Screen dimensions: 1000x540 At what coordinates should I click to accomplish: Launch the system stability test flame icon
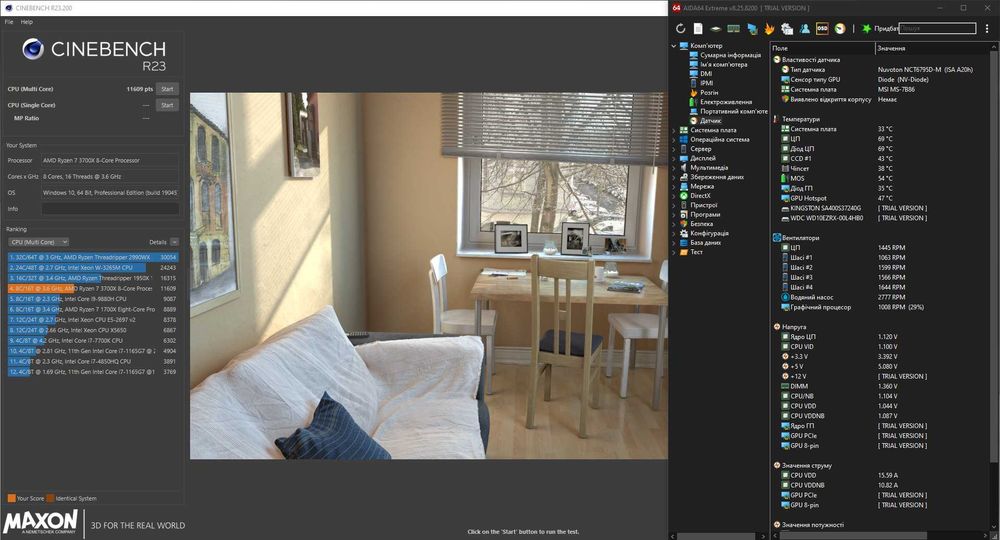pyautogui.click(x=769, y=29)
